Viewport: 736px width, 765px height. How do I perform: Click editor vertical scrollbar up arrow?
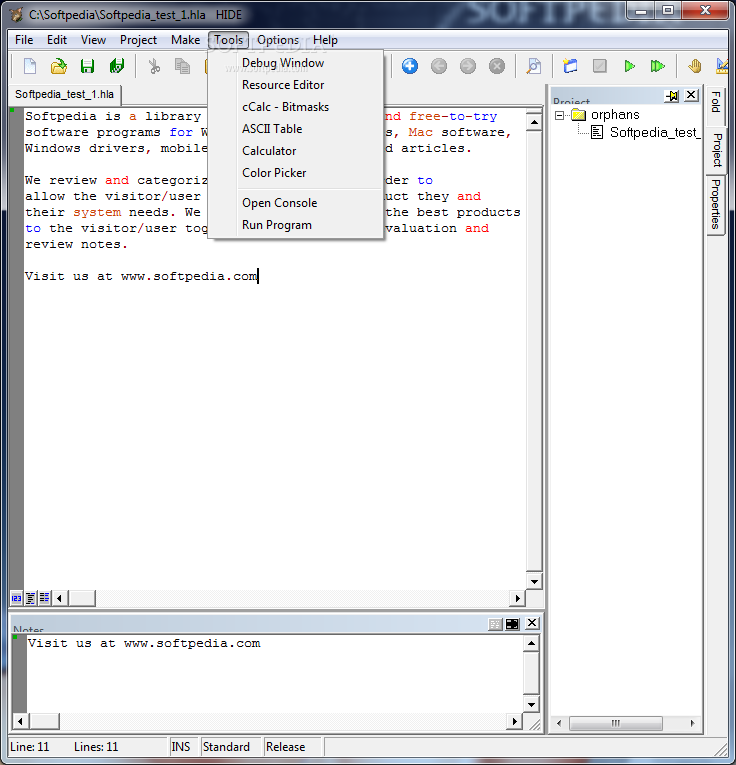tap(534, 121)
